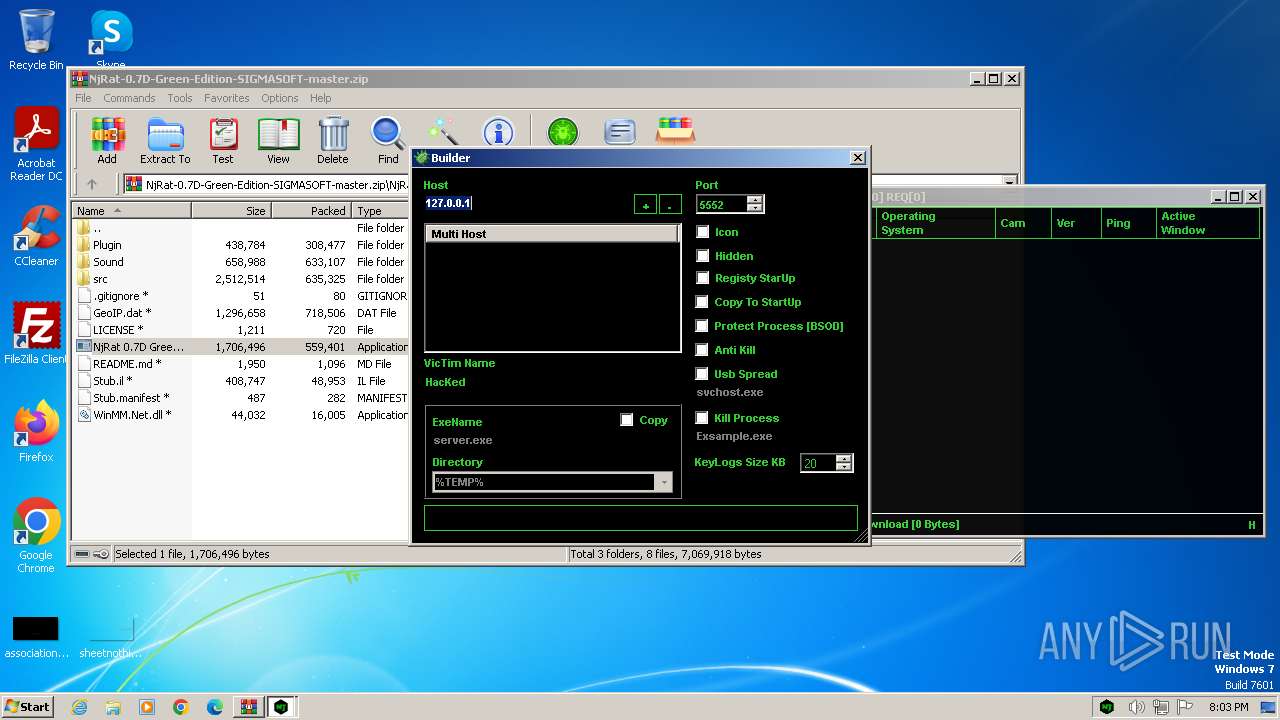The height and width of the screenshot is (720, 1280).
Task: Click the Info toolbar icon
Action: pos(498,132)
